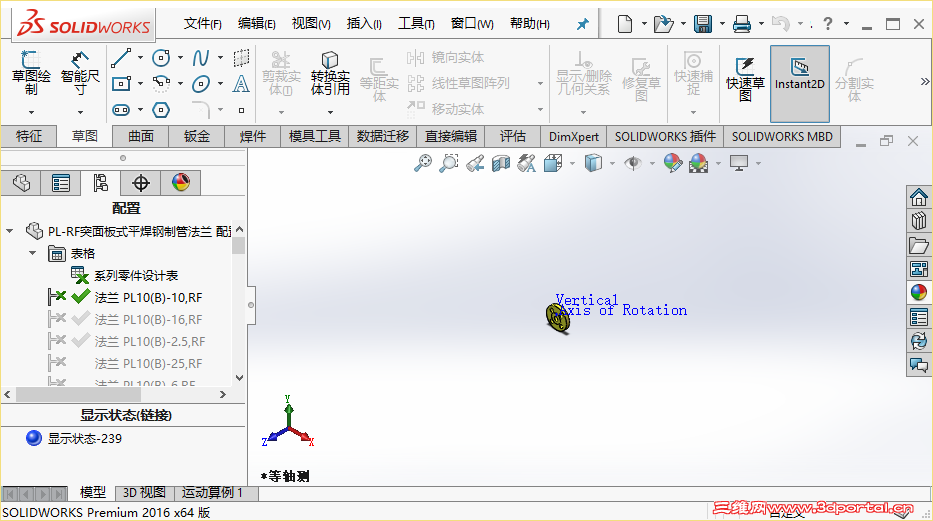
Task: Toggle Hide/Show Items eye icon
Action: point(633,163)
